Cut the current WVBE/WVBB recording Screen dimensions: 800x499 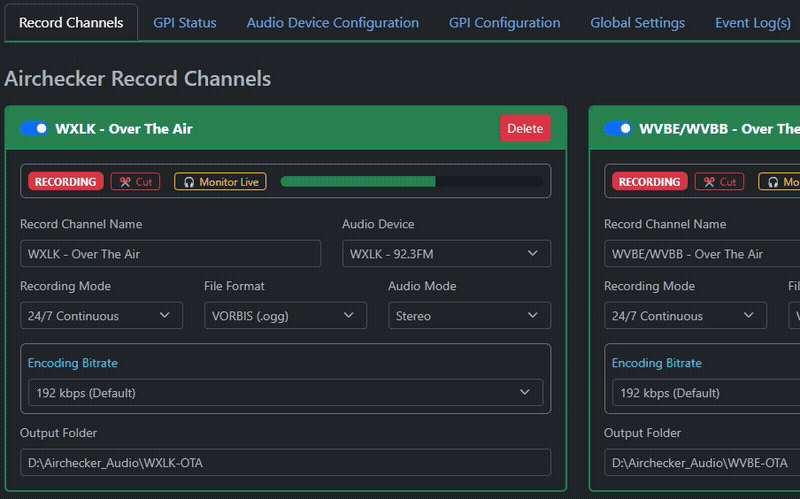(719, 182)
